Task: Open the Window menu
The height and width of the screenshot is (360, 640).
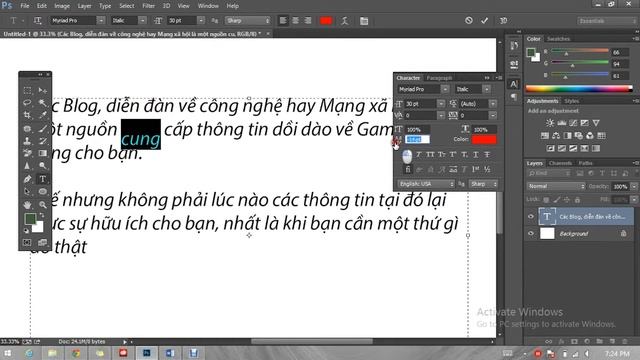Action: [x=208, y=6]
